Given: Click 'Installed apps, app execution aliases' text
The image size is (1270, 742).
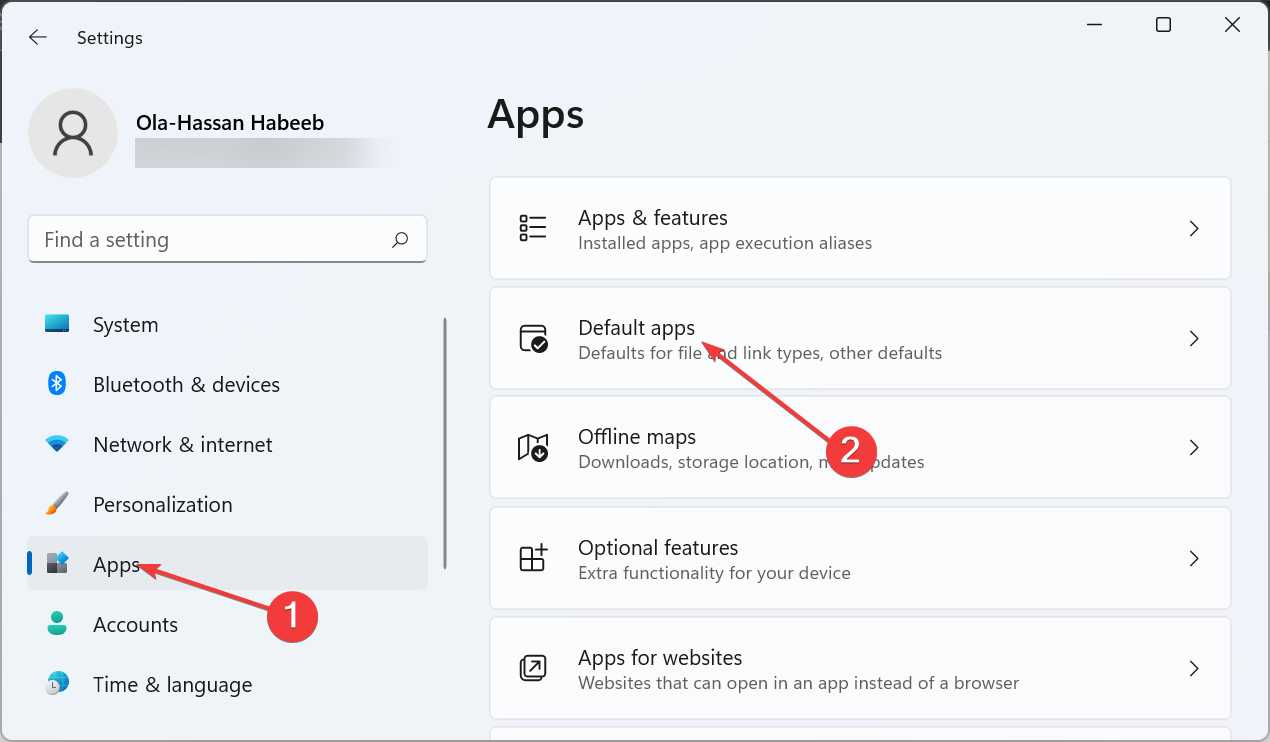Looking at the screenshot, I should pos(725,243).
